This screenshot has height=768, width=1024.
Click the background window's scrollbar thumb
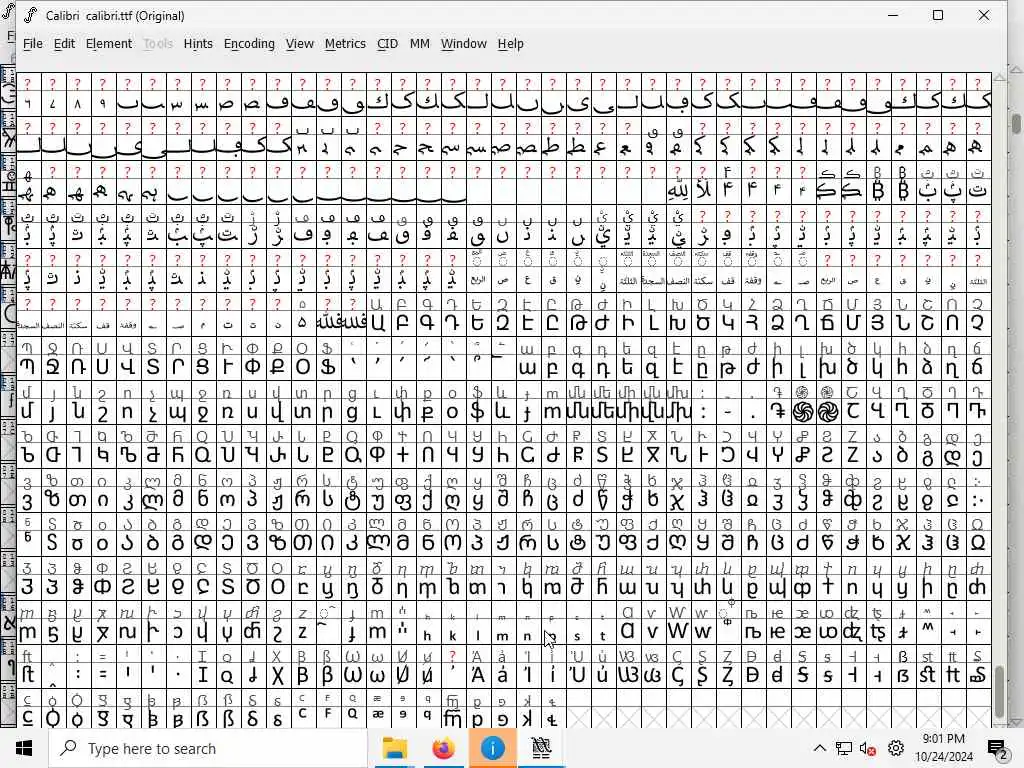point(1017,123)
